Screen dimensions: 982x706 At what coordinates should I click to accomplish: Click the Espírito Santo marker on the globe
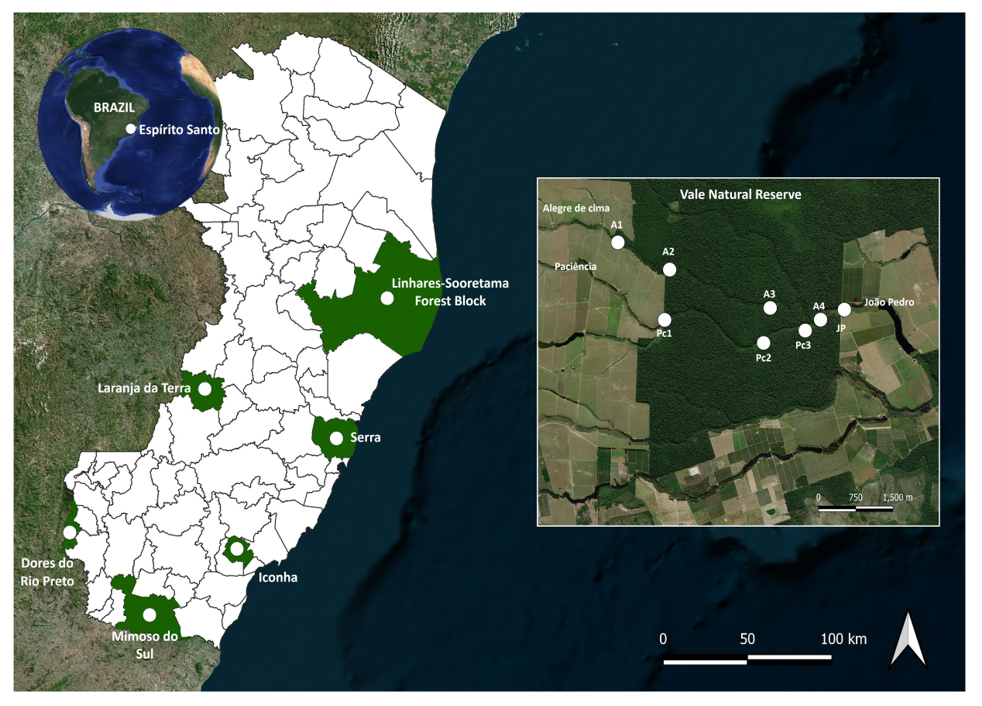tap(130, 129)
